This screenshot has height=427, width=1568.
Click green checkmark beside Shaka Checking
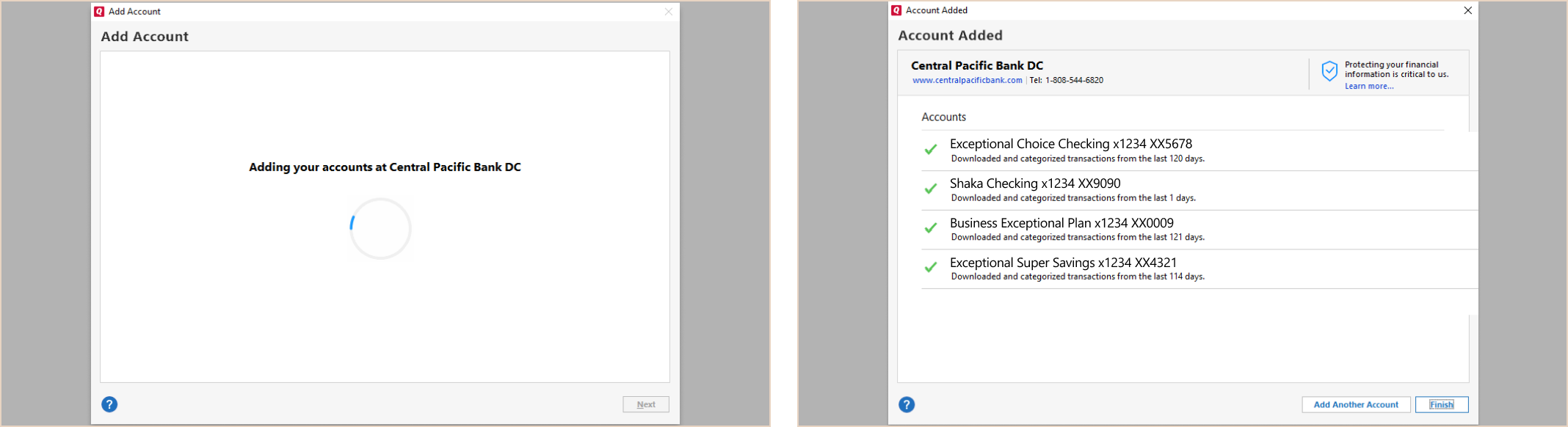pyautogui.click(x=931, y=189)
